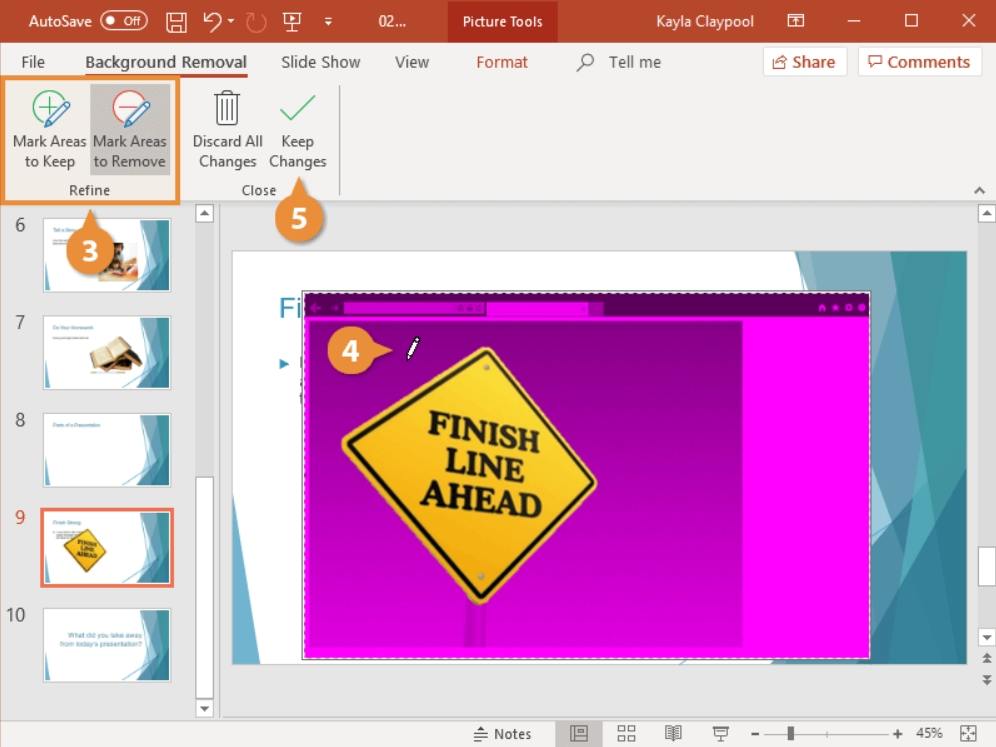The image size is (996, 747).
Task: Click the Keep Changes checkmark
Action: 297,129
